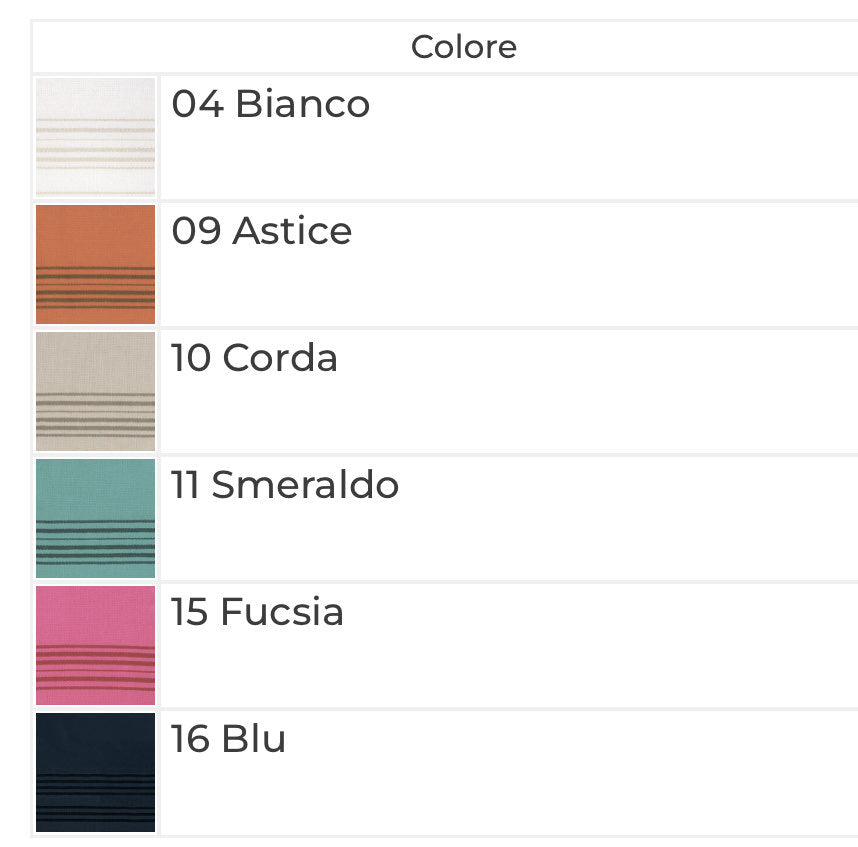Pick the dark navy 16 Blu swatch
Image resolution: width=858 pixels, height=847 pixels.
96,745
